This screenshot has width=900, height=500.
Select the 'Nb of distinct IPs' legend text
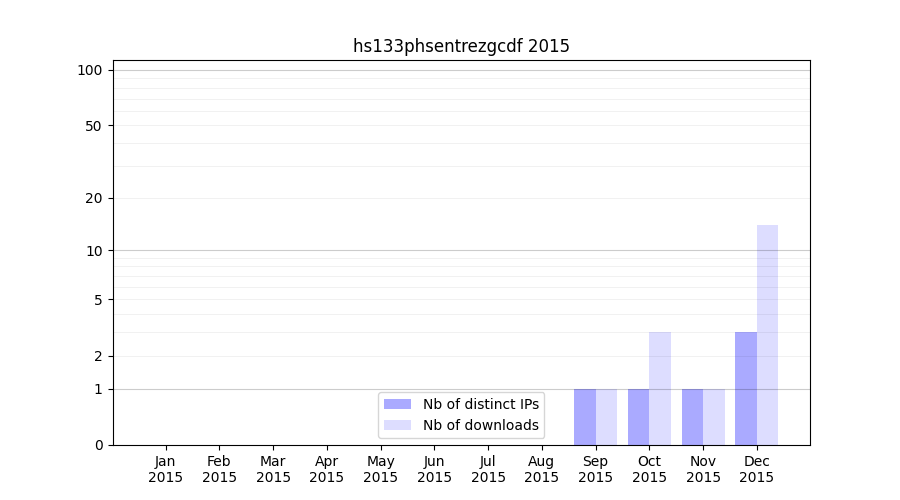[x=480, y=404]
